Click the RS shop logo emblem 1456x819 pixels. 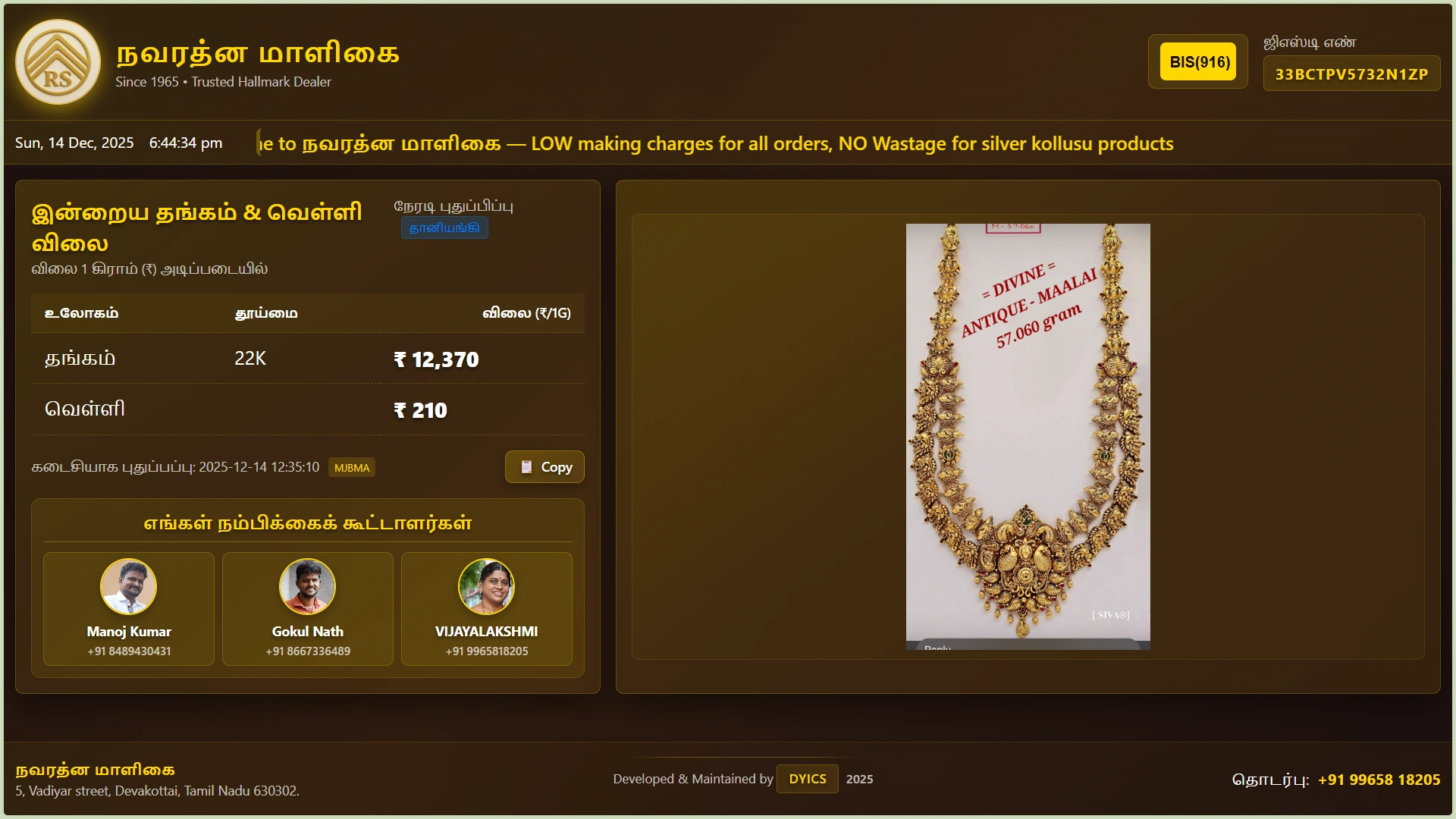pos(58,61)
